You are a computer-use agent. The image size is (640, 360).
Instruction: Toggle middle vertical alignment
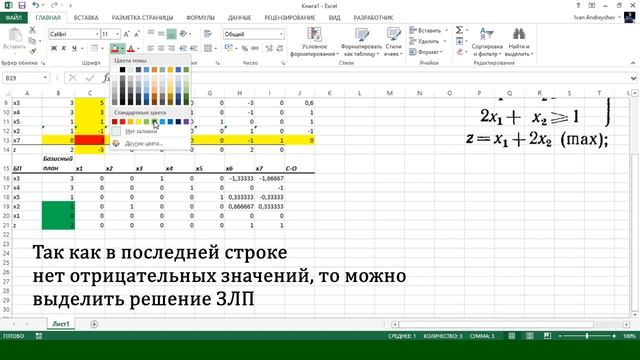point(161,34)
